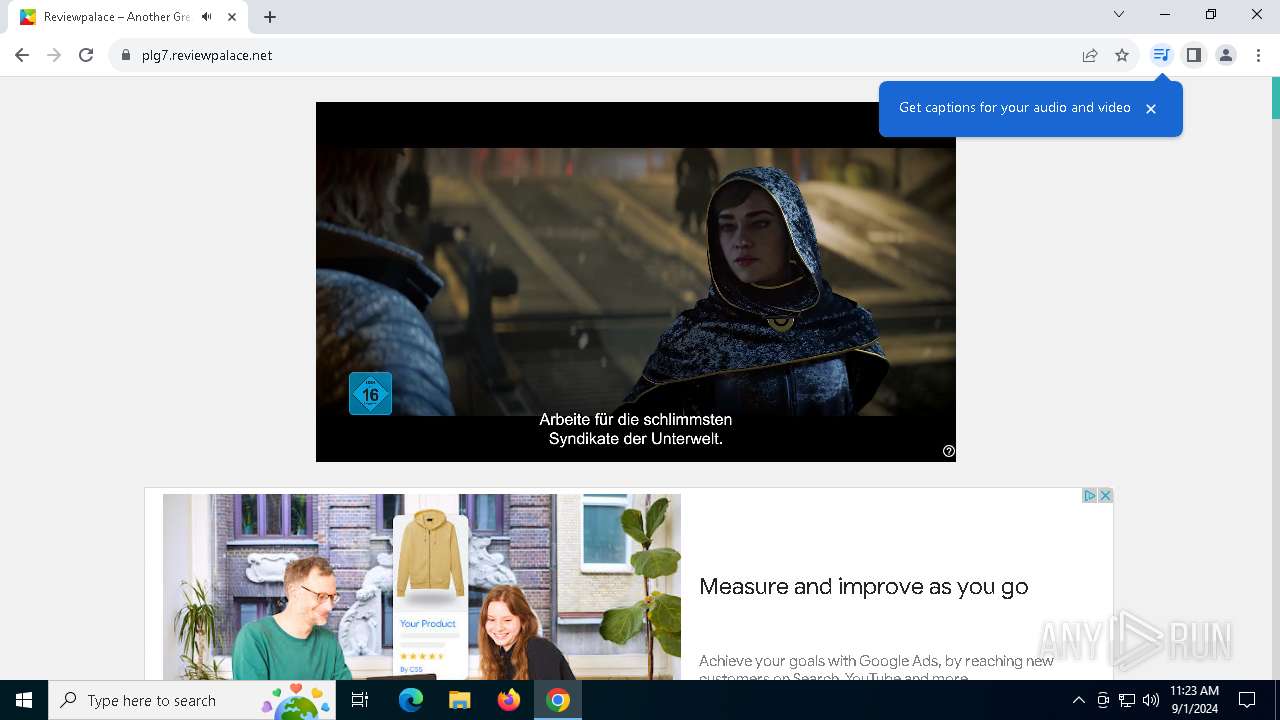Screen dimensions: 1280x720
Task: Share this page icon in address bar
Action: click(x=1090, y=55)
